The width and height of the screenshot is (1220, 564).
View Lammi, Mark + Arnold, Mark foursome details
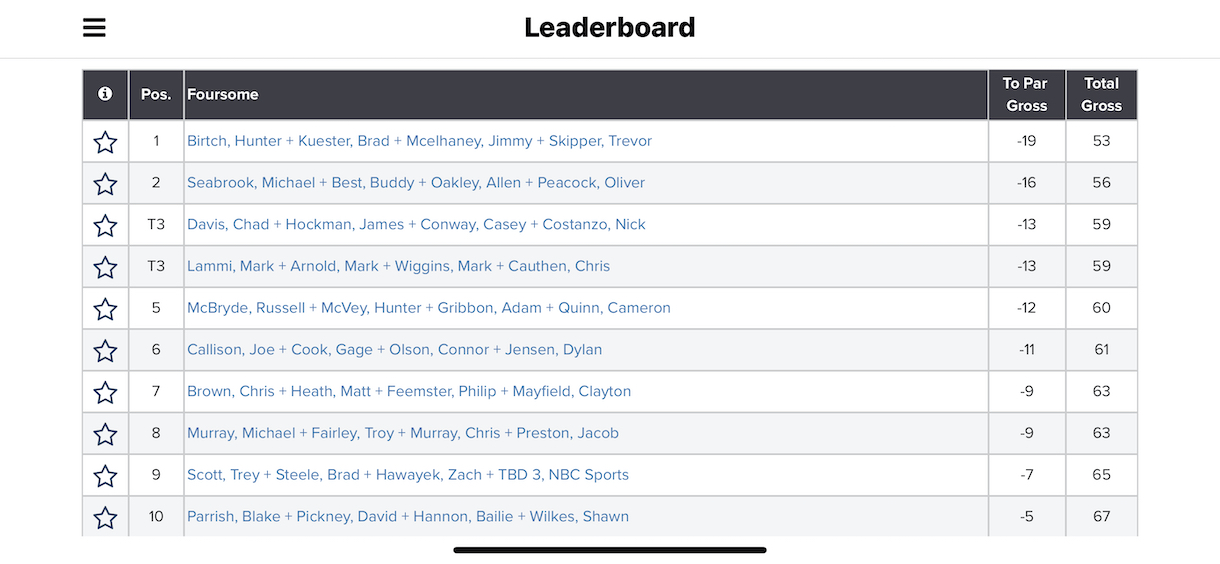(398, 266)
